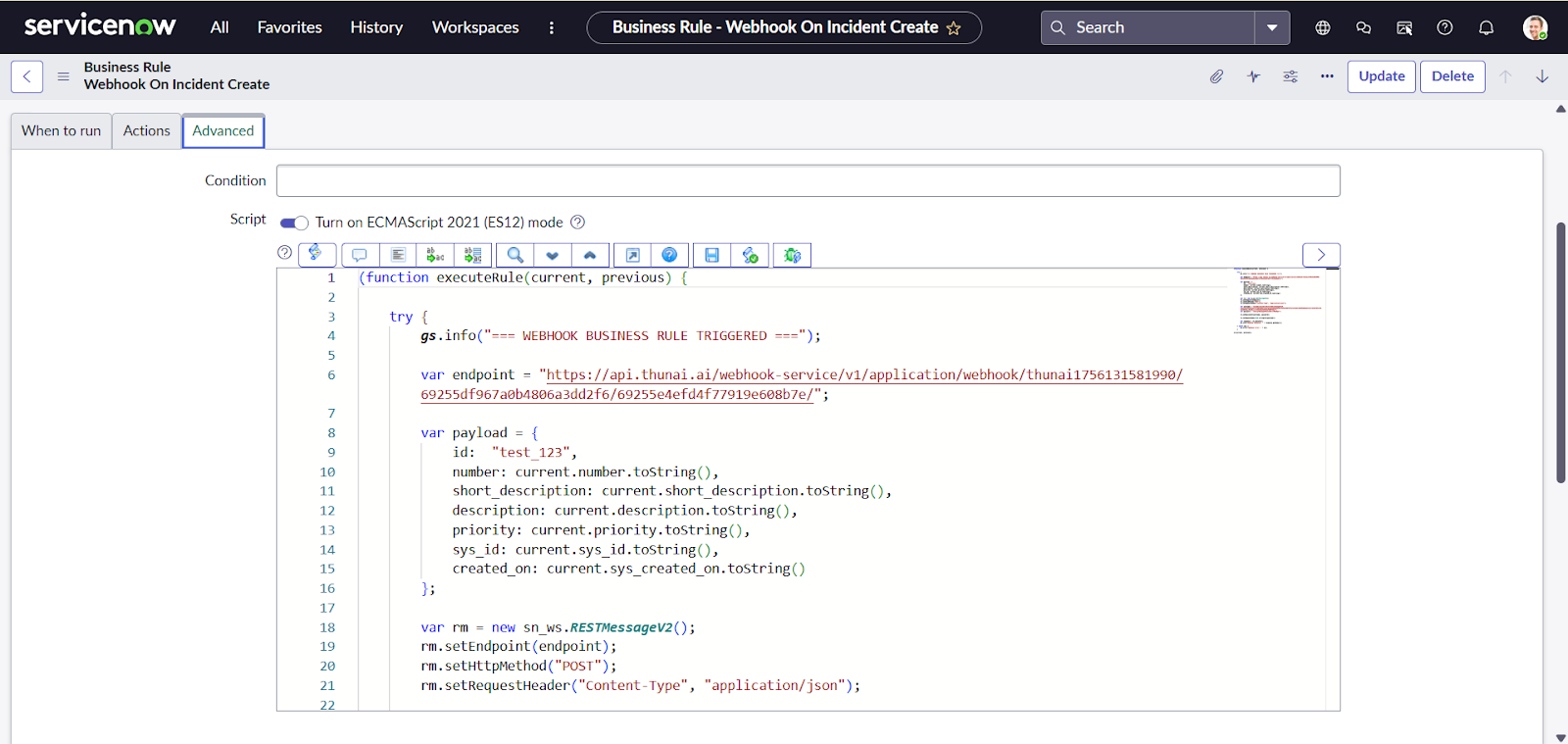Open the Workspaces menu

point(475,27)
